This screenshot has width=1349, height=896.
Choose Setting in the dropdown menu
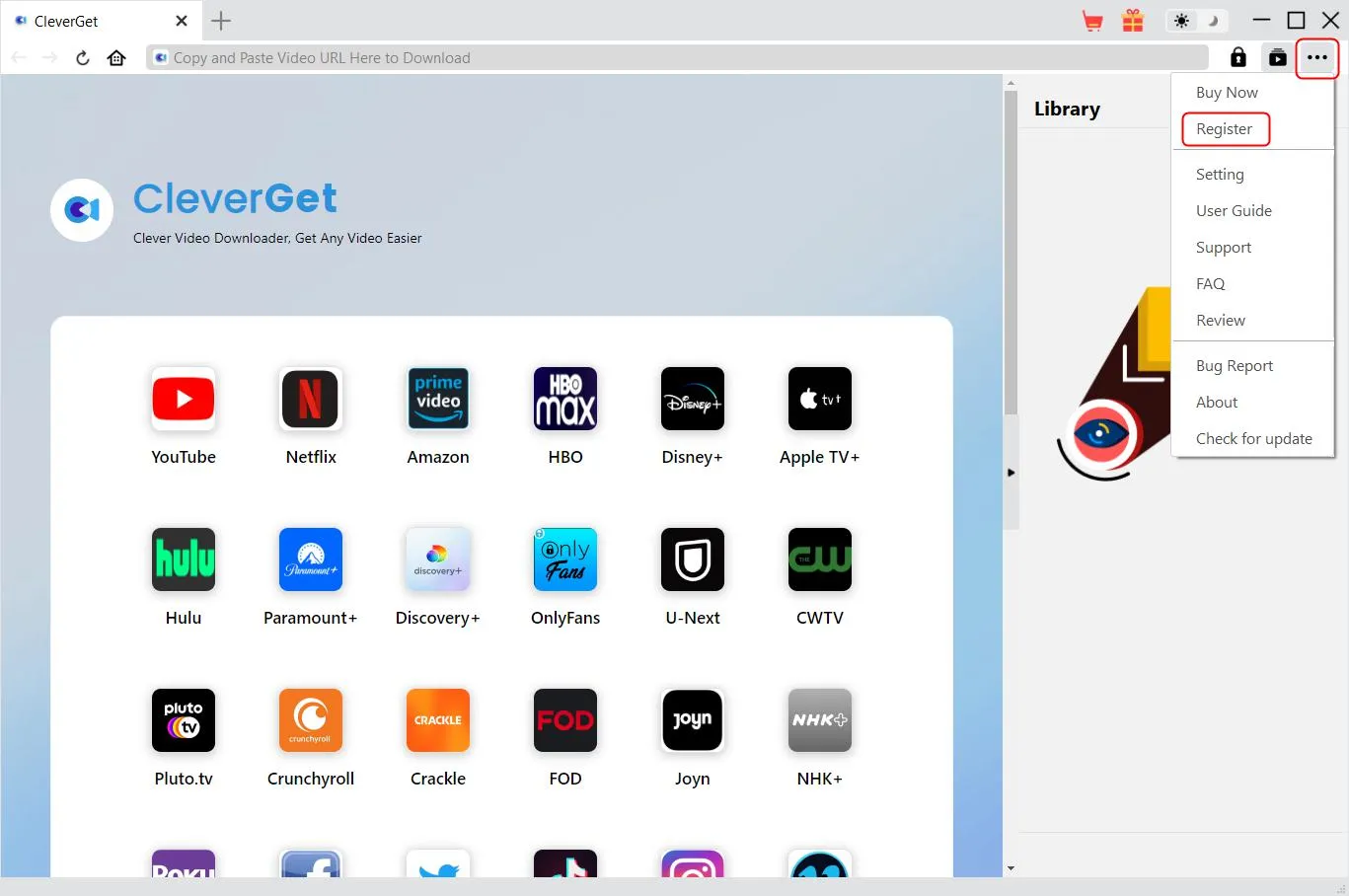click(1220, 175)
